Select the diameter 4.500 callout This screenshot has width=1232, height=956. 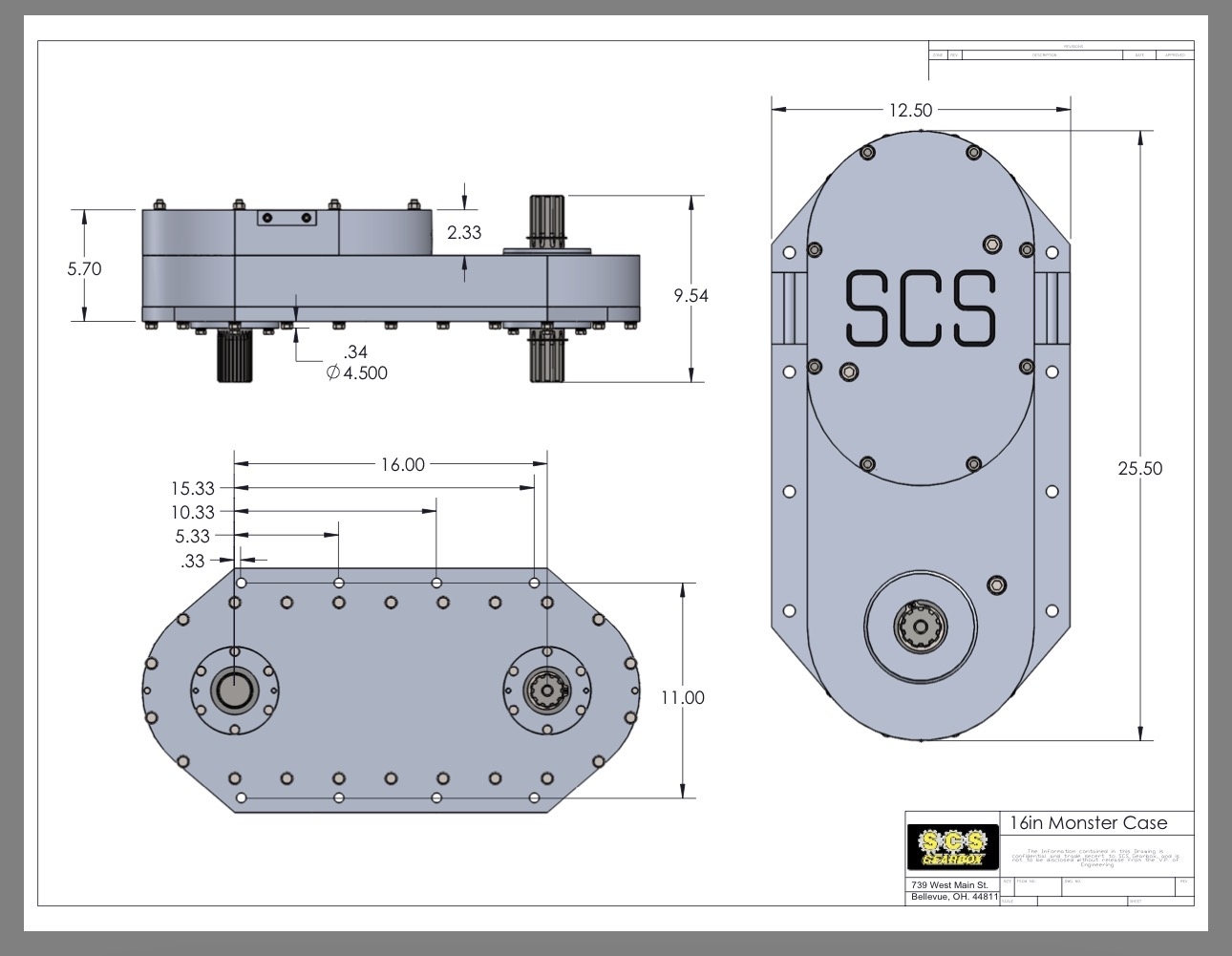(357, 373)
